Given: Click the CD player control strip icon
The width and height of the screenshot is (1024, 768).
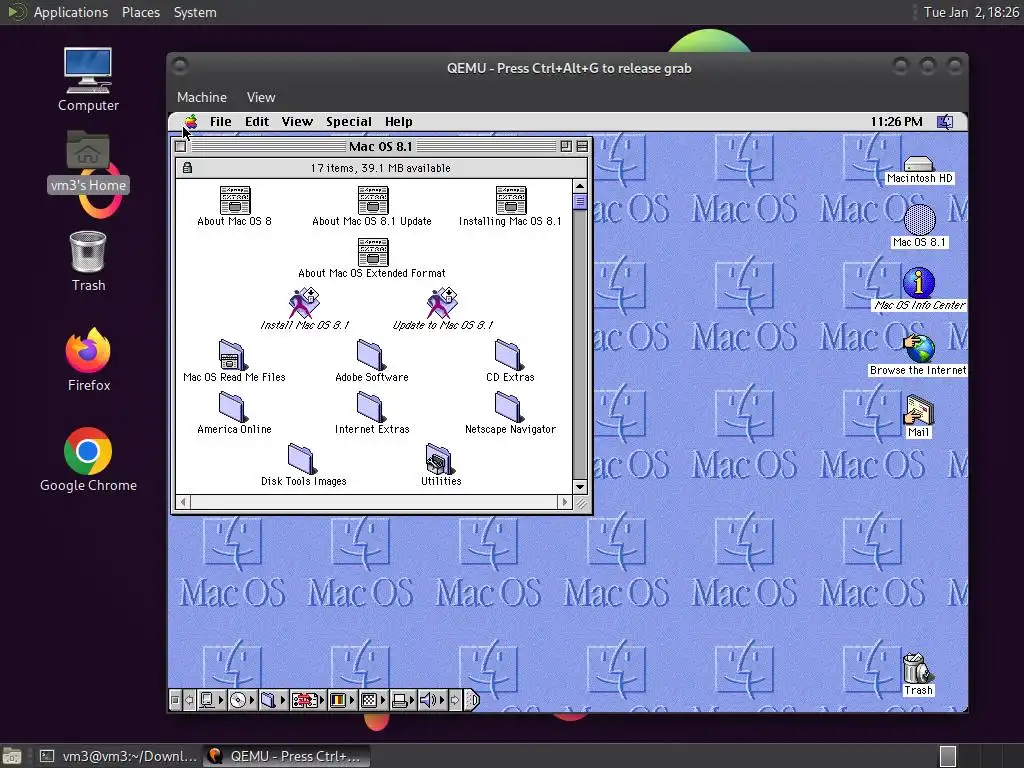Looking at the screenshot, I should point(238,701).
